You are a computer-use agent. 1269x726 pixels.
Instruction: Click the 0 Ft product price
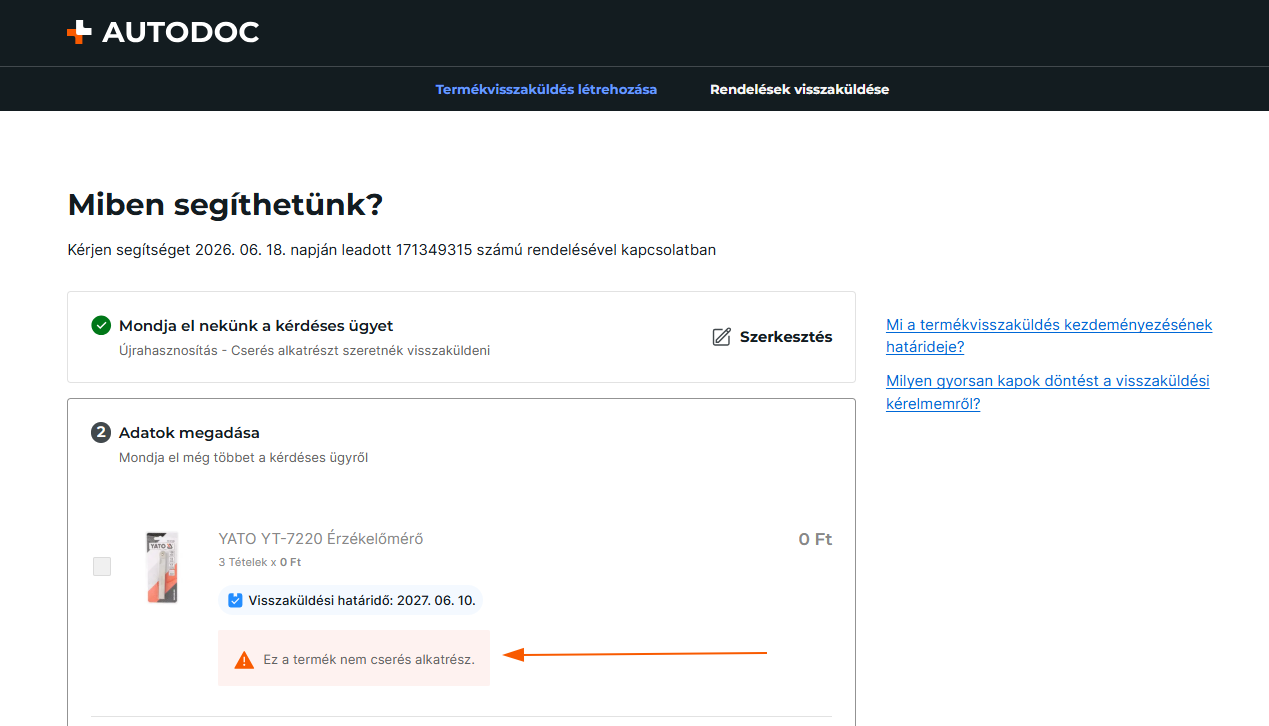coord(815,539)
